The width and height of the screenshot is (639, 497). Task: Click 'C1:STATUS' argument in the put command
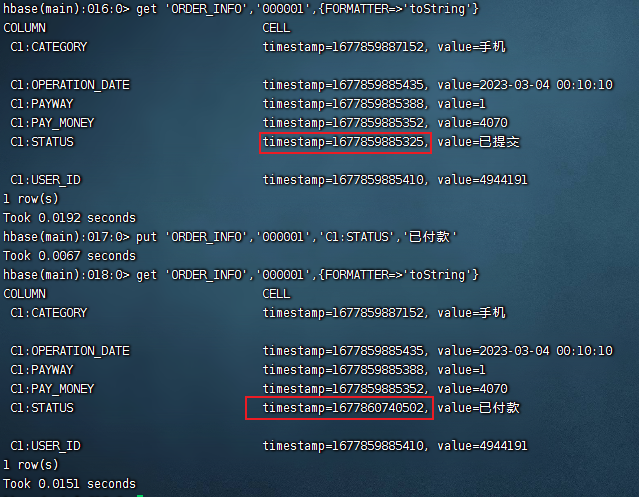pos(357,237)
